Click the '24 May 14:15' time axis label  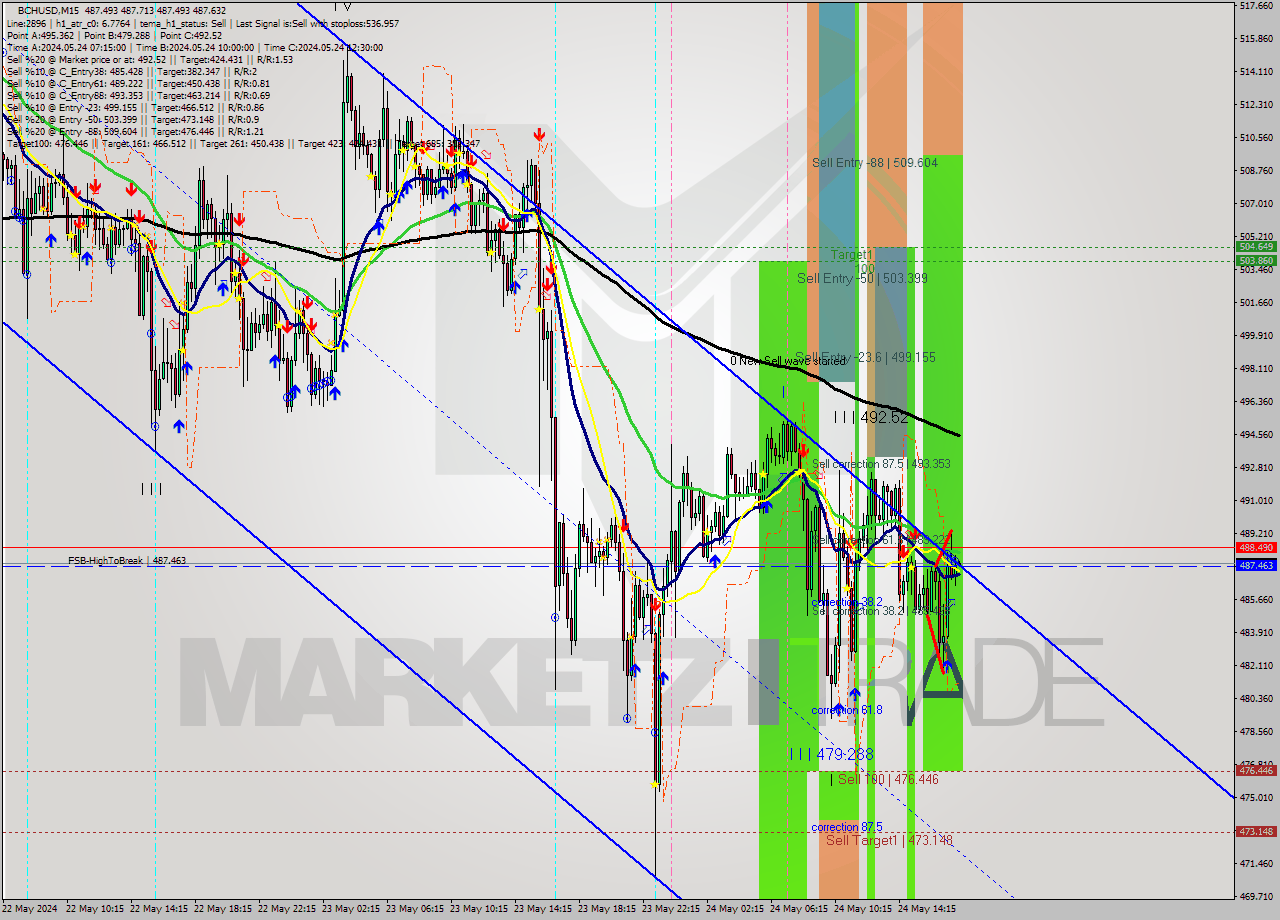point(927,909)
